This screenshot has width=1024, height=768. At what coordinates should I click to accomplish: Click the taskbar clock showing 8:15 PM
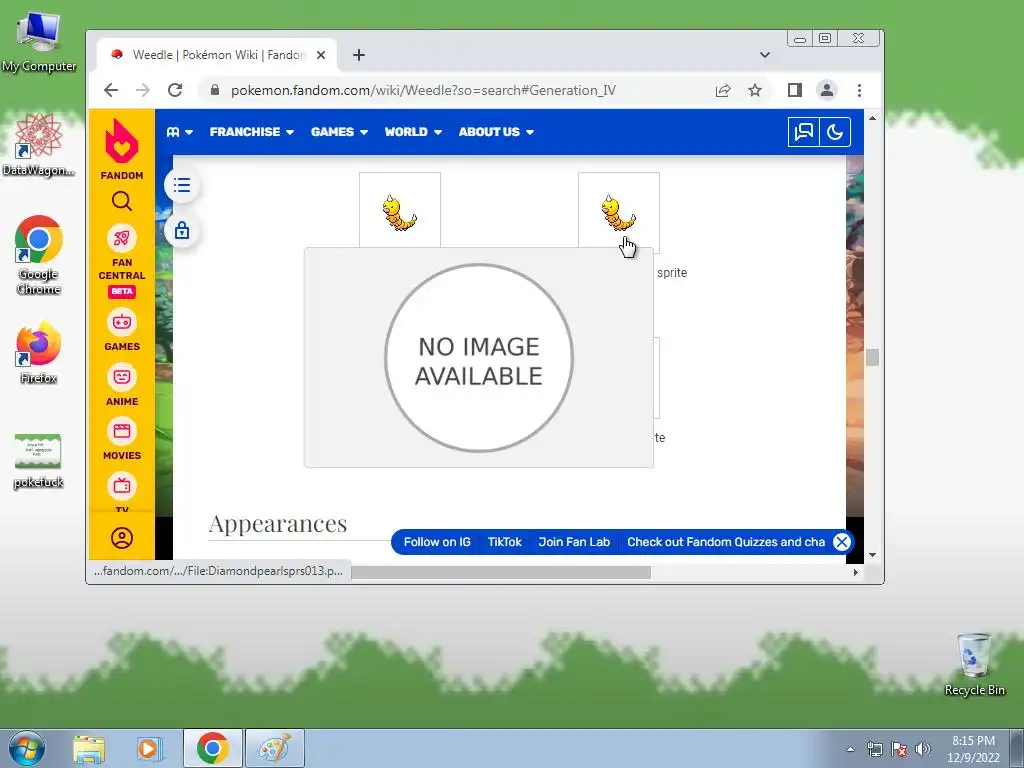click(x=973, y=749)
